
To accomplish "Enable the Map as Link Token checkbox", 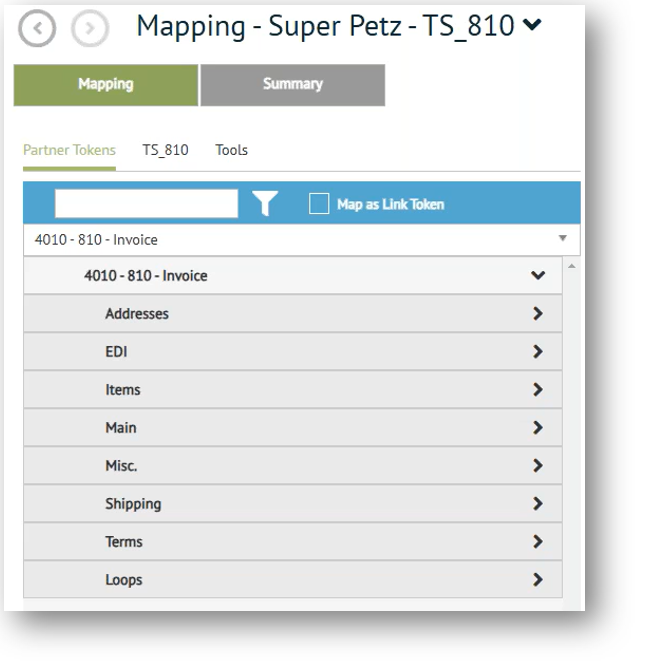I will coord(319,204).
